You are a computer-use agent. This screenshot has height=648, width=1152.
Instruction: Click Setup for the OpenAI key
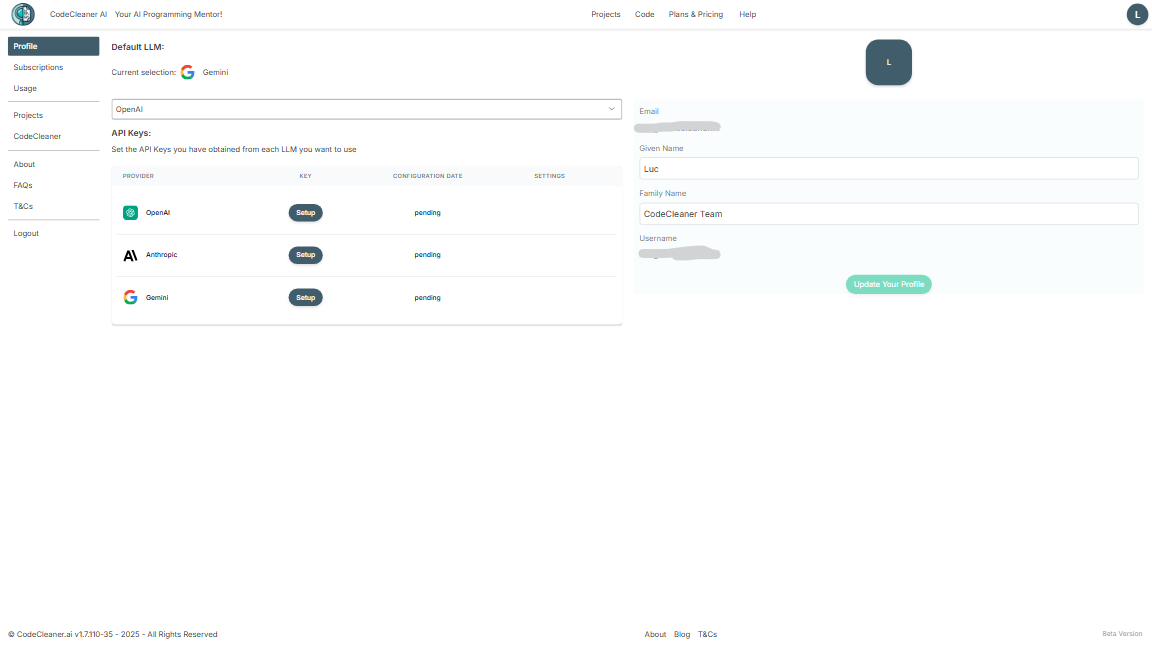tap(306, 213)
